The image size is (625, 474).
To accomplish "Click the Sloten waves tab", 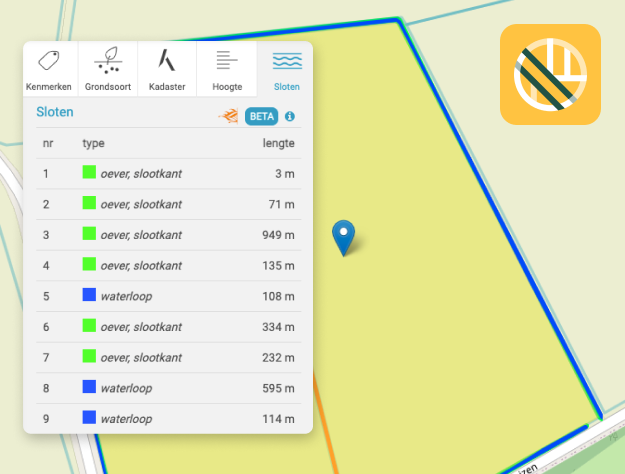I will tap(286, 68).
